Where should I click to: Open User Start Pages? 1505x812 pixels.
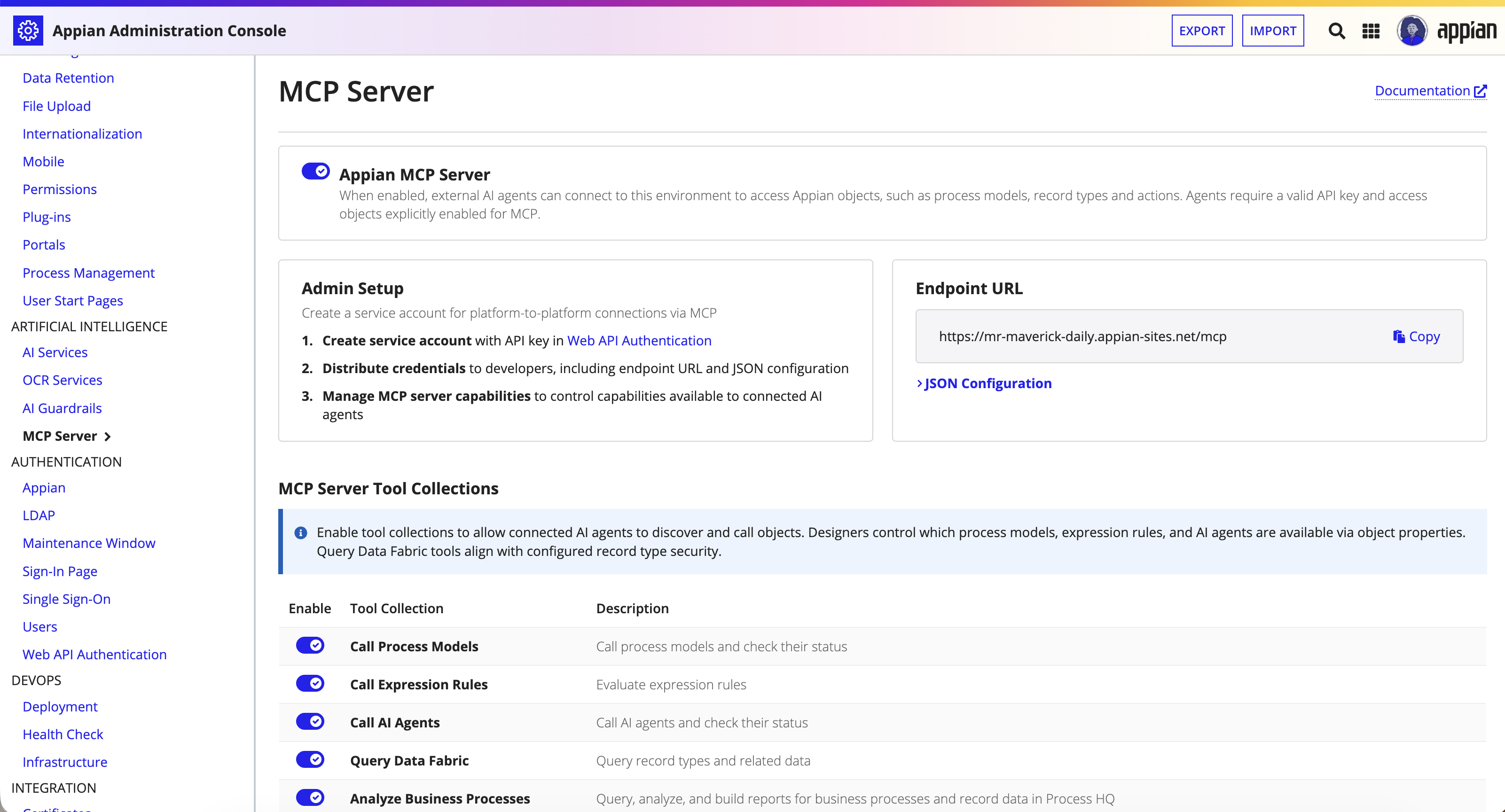73,301
